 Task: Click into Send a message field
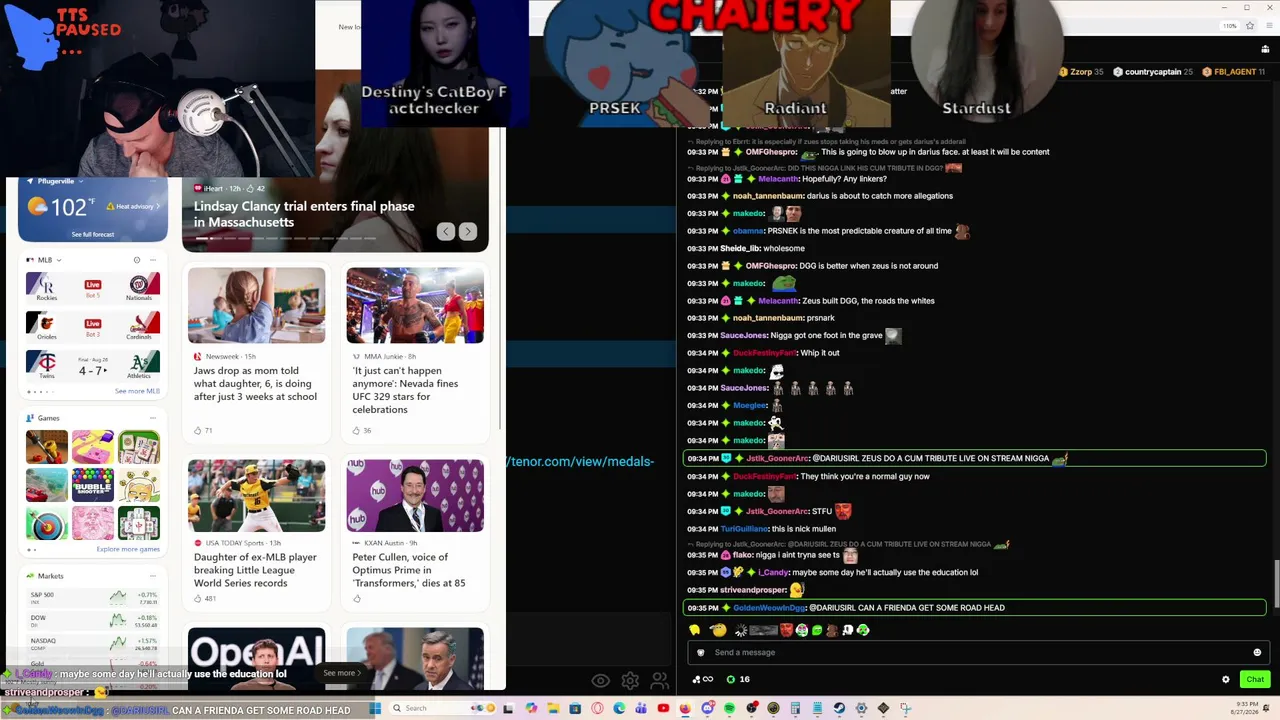coord(977,653)
